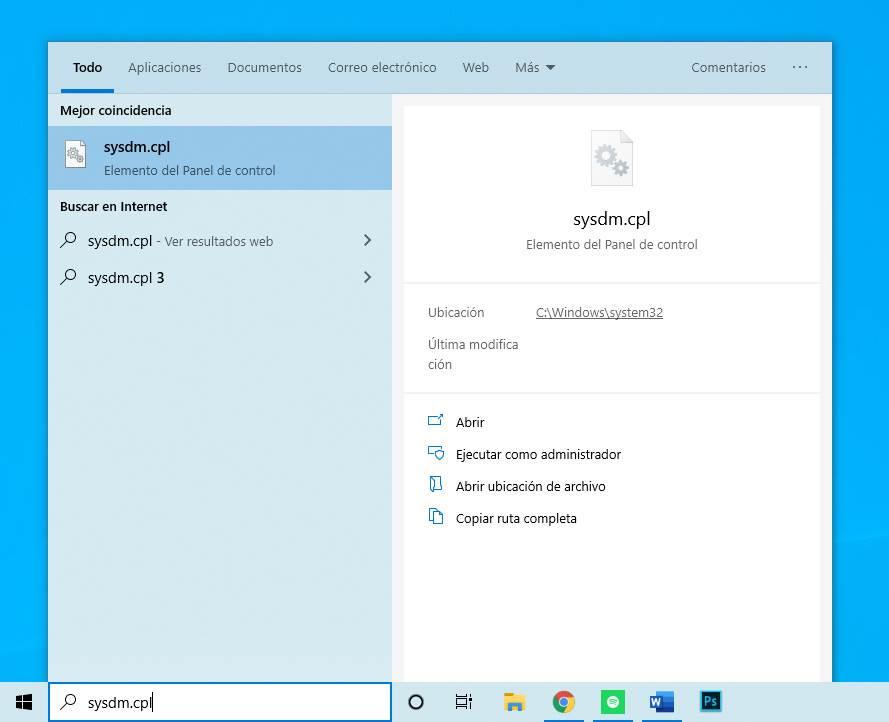The width and height of the screenshot is (889, 722).
Task: Open Task View from the taskbar
Action: 464,702
